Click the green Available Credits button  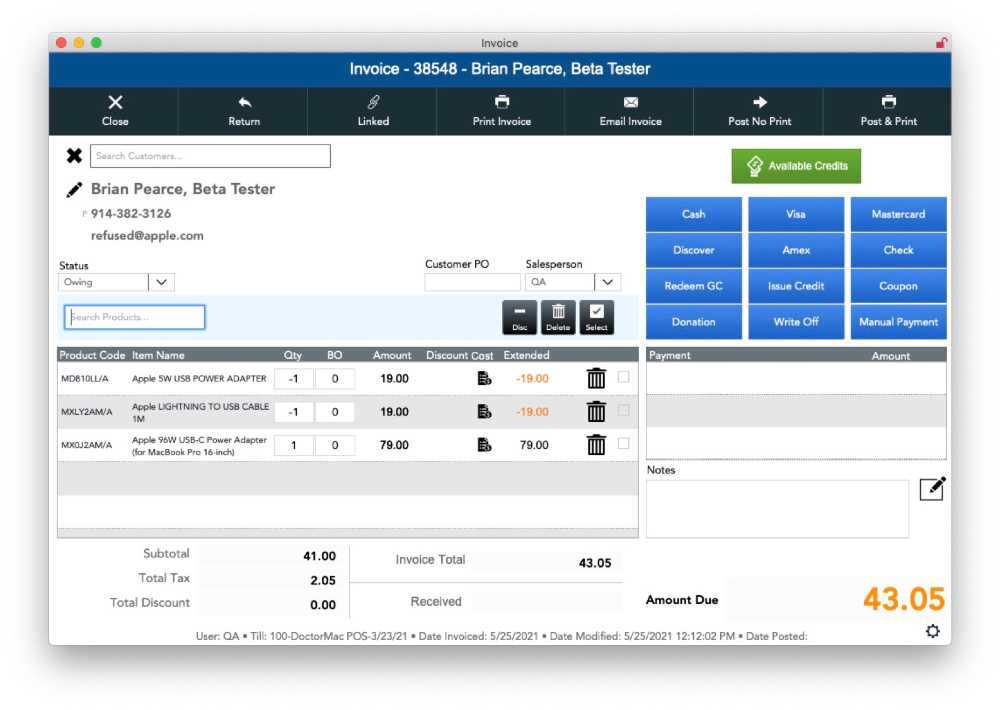796,166
